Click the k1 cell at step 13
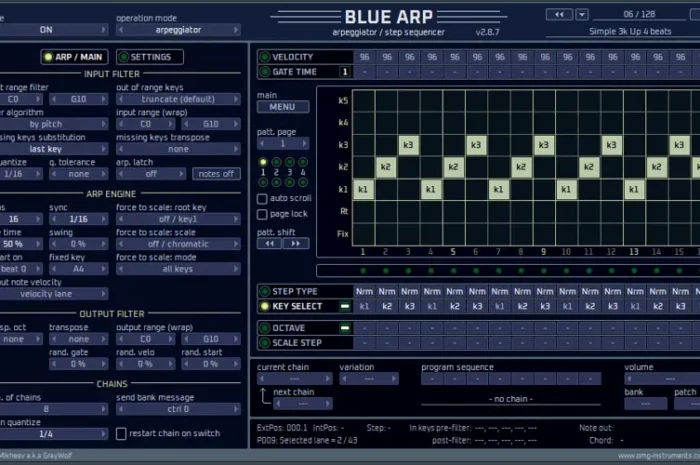 [x=634, y=189]
